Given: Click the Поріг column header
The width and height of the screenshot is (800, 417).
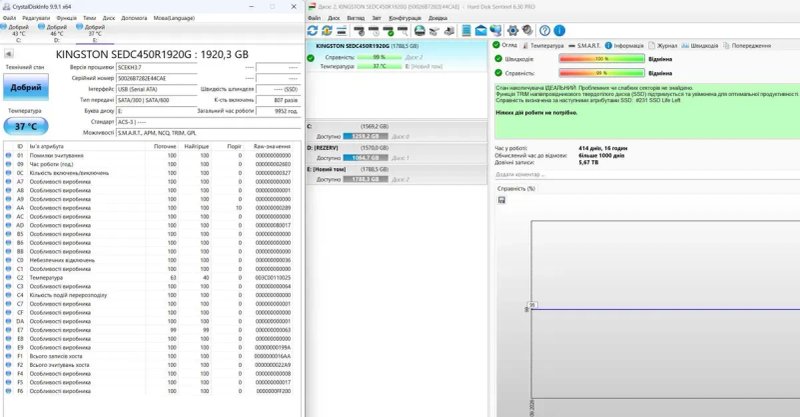Looking at the screenshot, I should click(x=234, y=146).
